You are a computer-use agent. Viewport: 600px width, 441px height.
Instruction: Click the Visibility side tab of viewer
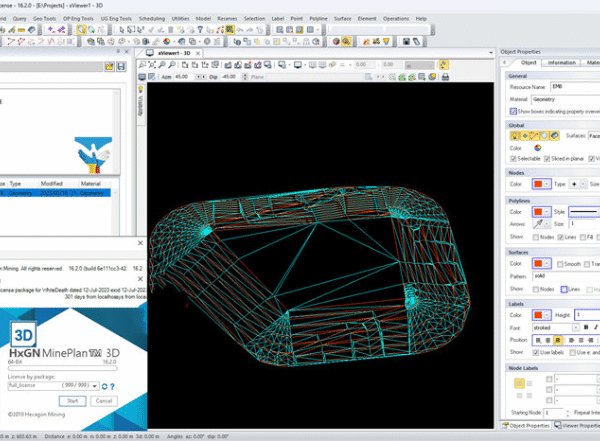click(140, 103)
